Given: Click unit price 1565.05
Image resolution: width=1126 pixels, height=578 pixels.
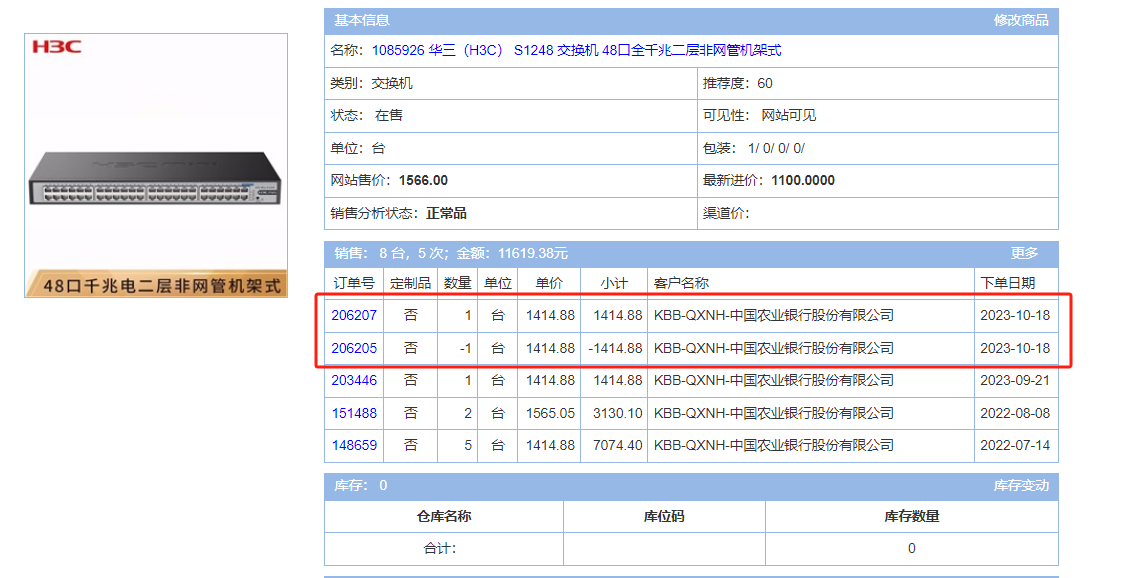Looking at the screenshot, I should 550,414.
